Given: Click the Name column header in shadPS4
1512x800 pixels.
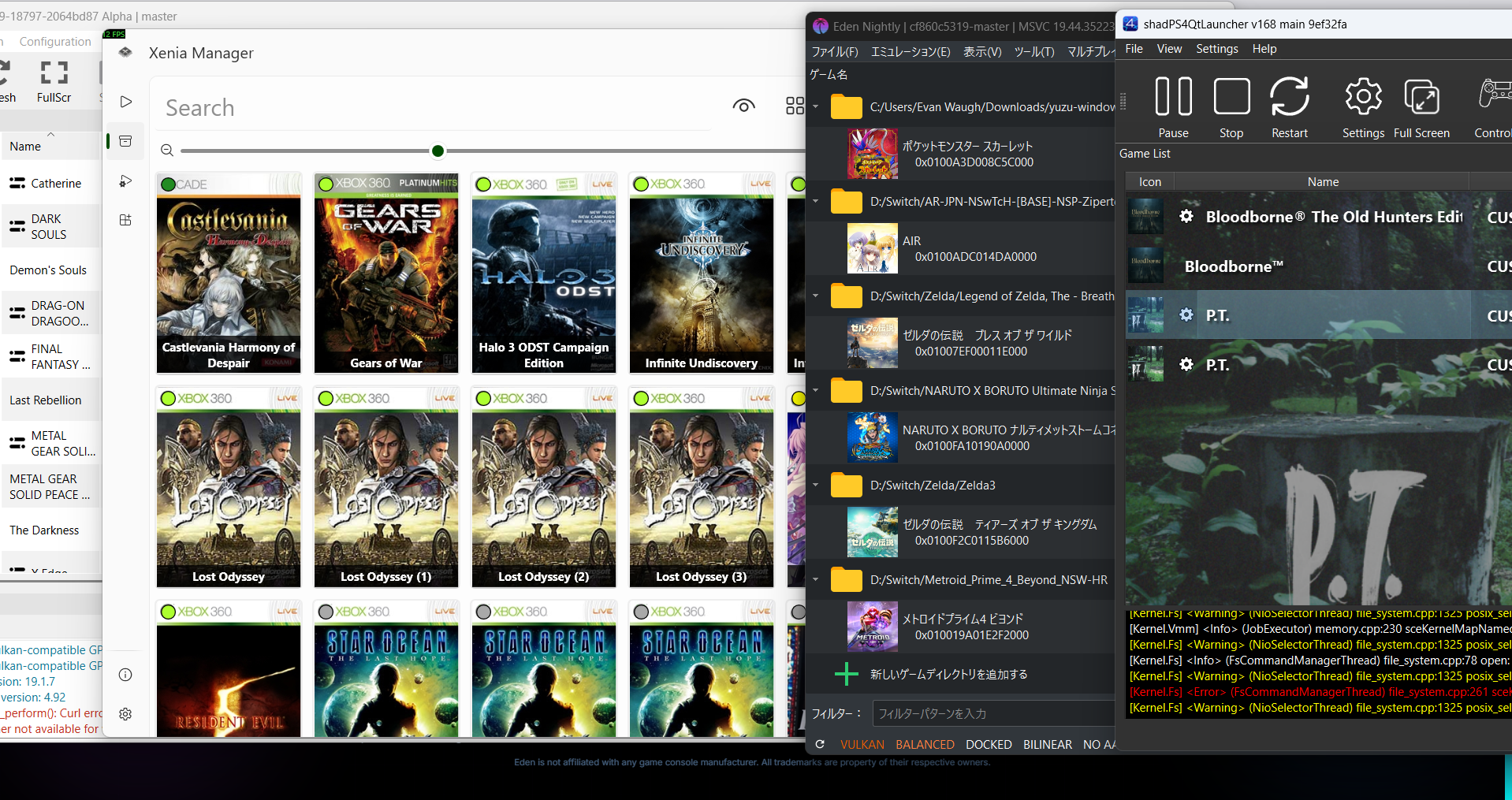Looking at the screenshot, I should [x=1323, y=182].
